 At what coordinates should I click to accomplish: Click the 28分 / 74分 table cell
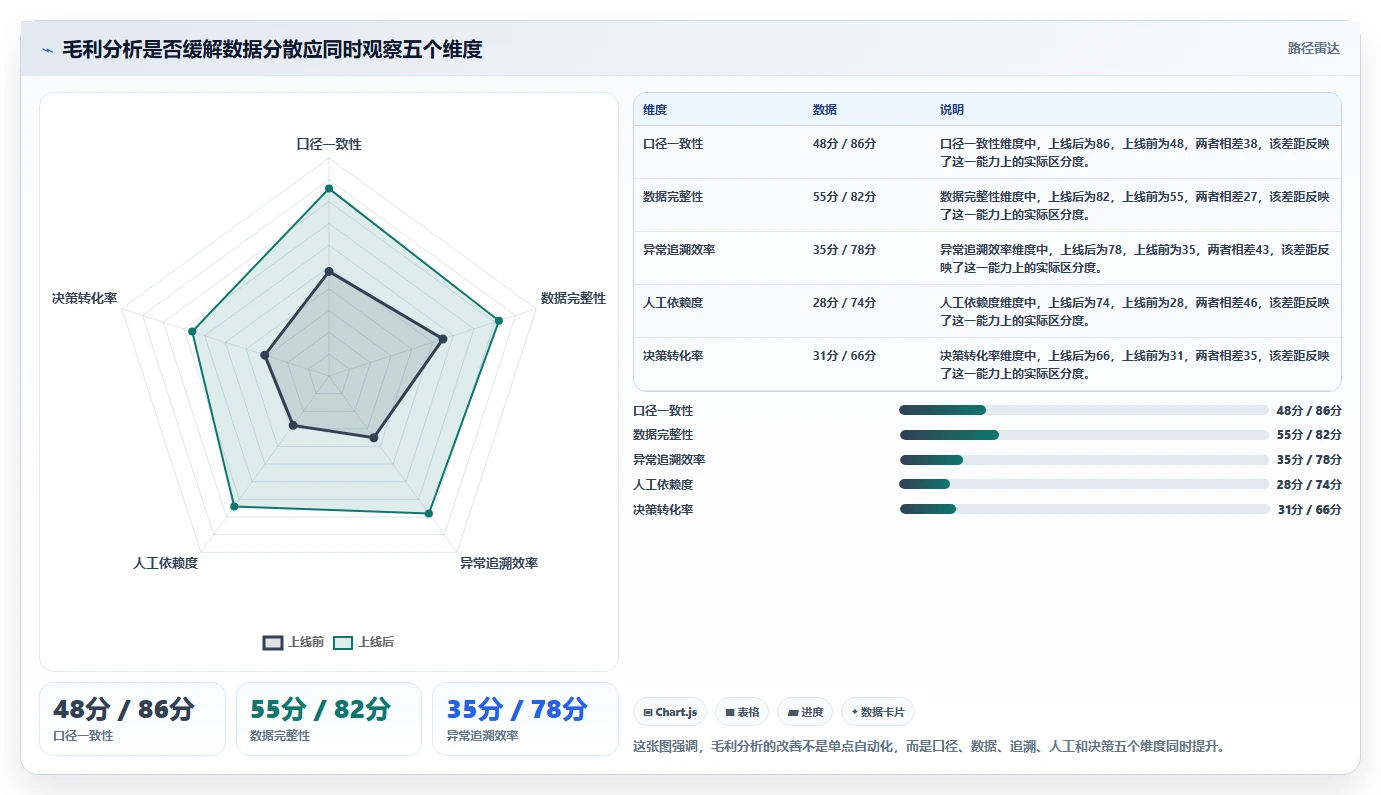[x=844, y=303]
